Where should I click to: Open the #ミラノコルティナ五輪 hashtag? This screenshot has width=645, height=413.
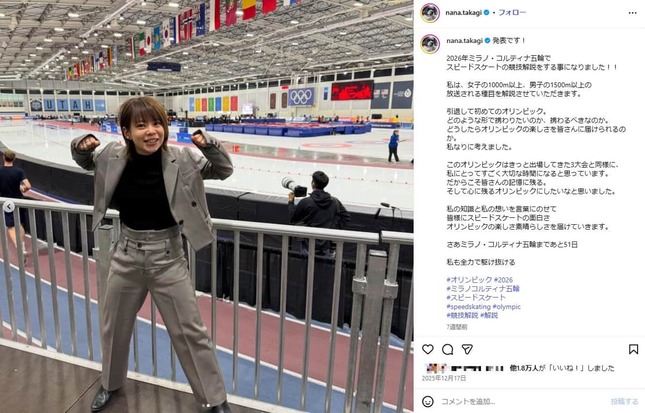click(483, 289)
